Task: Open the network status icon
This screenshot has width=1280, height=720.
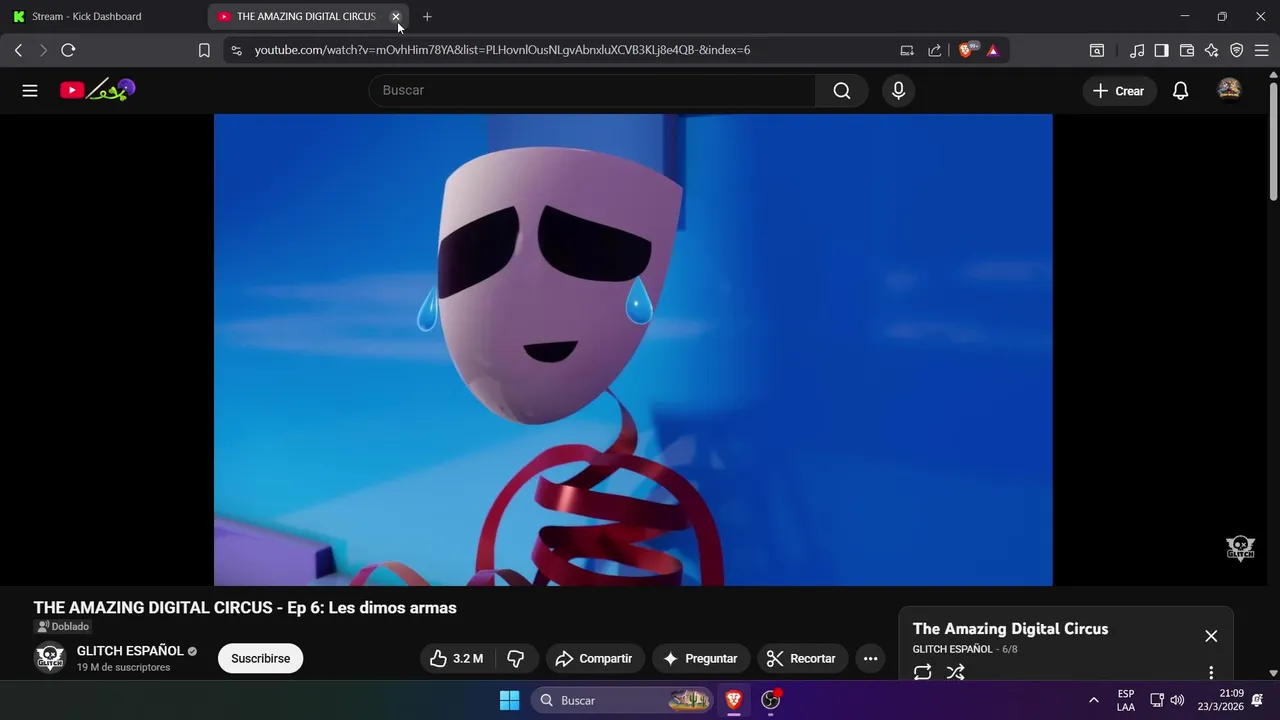Action: click(x=1156, y=700)
